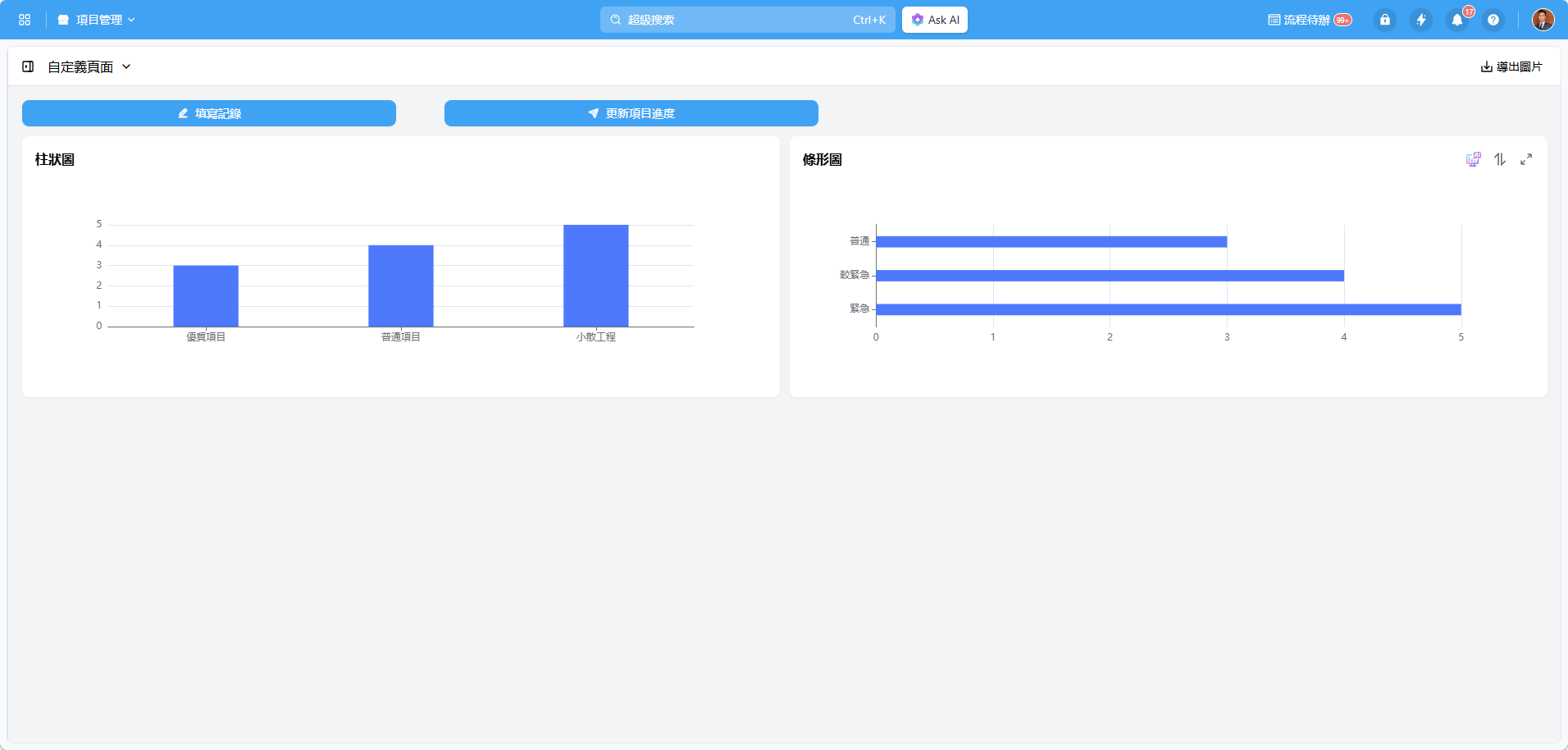
Task: Expand the 條形圖 chart to fullscreen
Action: tap(1526, 159)
